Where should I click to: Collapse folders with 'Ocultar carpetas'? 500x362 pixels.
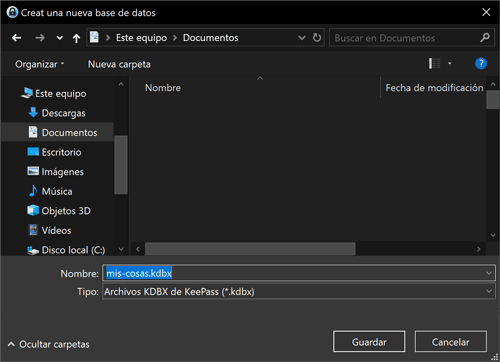point(48,344)
